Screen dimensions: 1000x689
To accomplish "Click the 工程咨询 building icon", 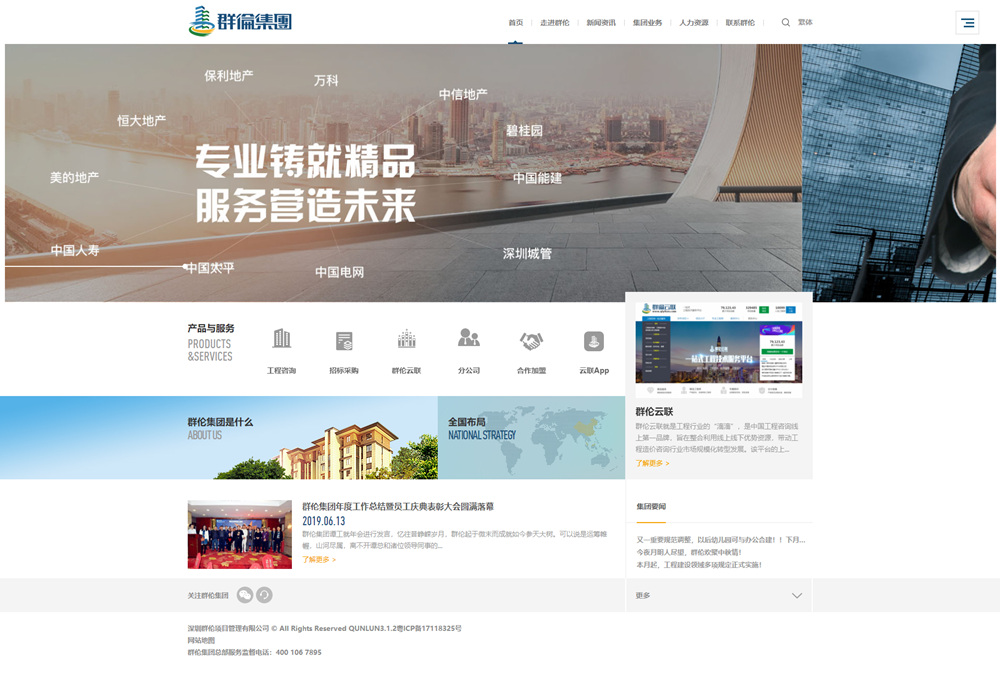I will (x=281, y=339).
